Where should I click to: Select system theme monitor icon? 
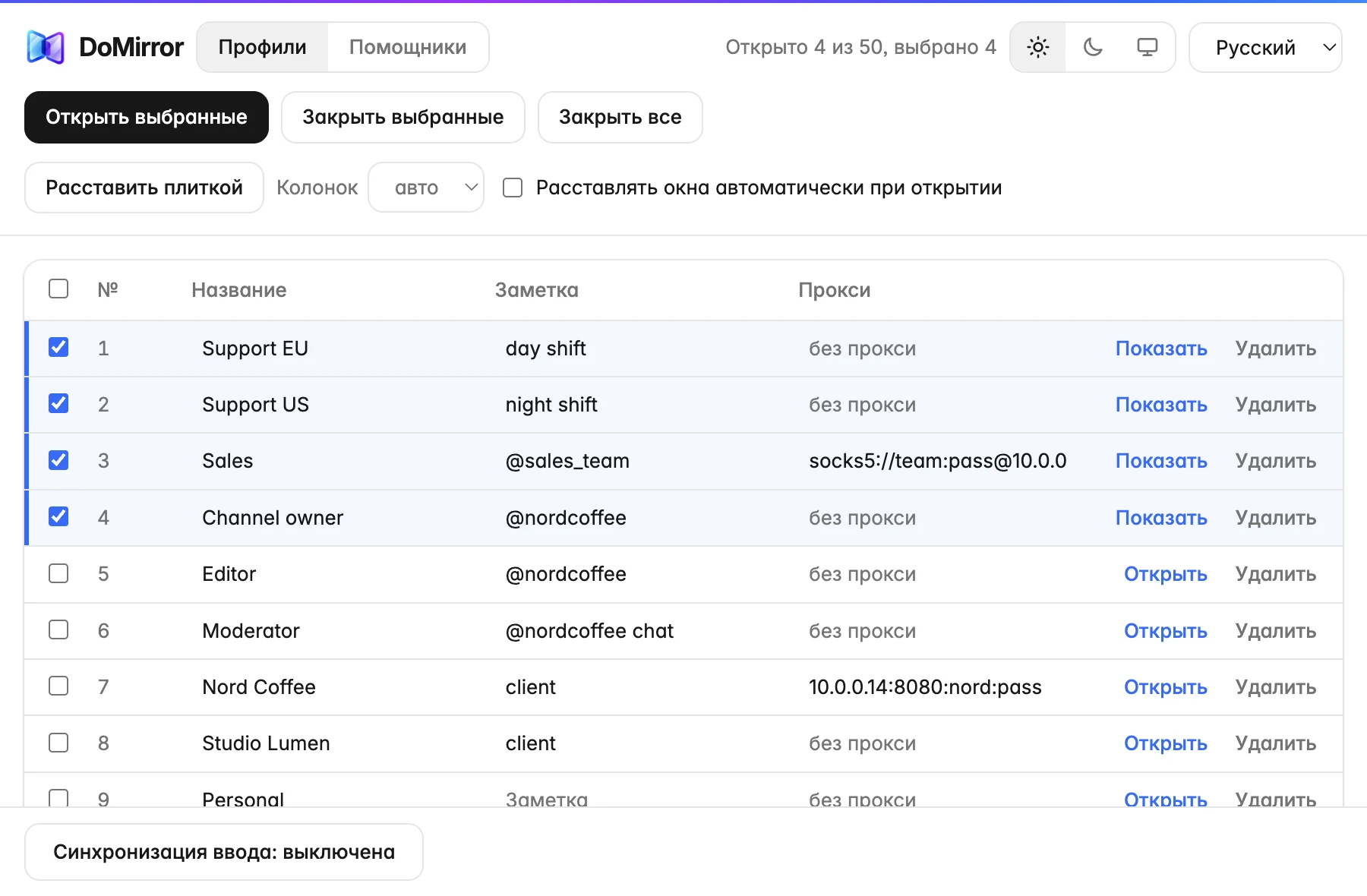1148,47
